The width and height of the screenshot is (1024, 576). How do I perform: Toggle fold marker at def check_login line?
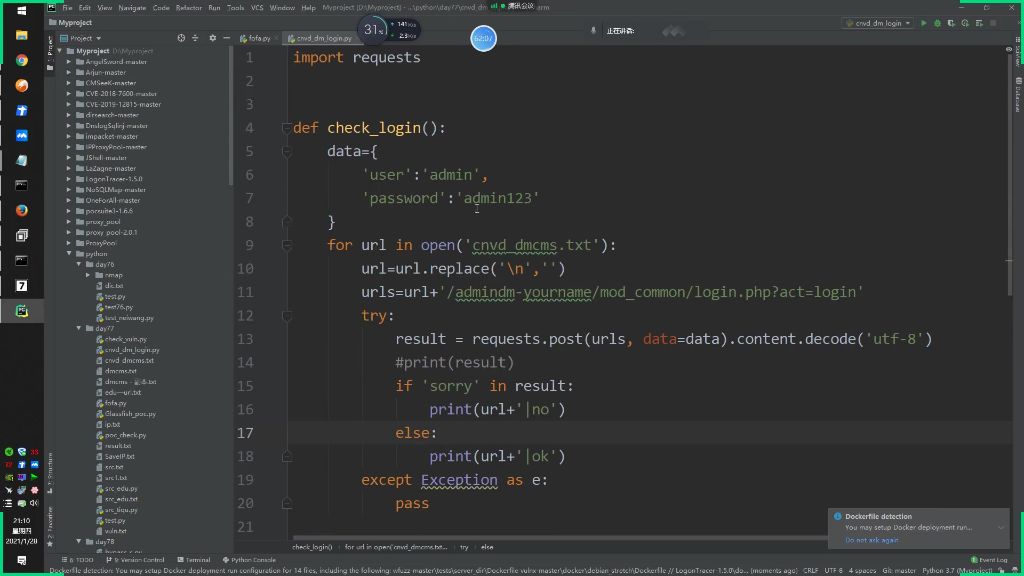coord(287,128)
